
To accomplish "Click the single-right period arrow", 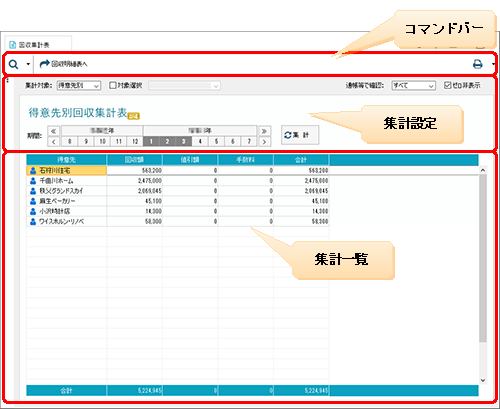I will (264, 142).
